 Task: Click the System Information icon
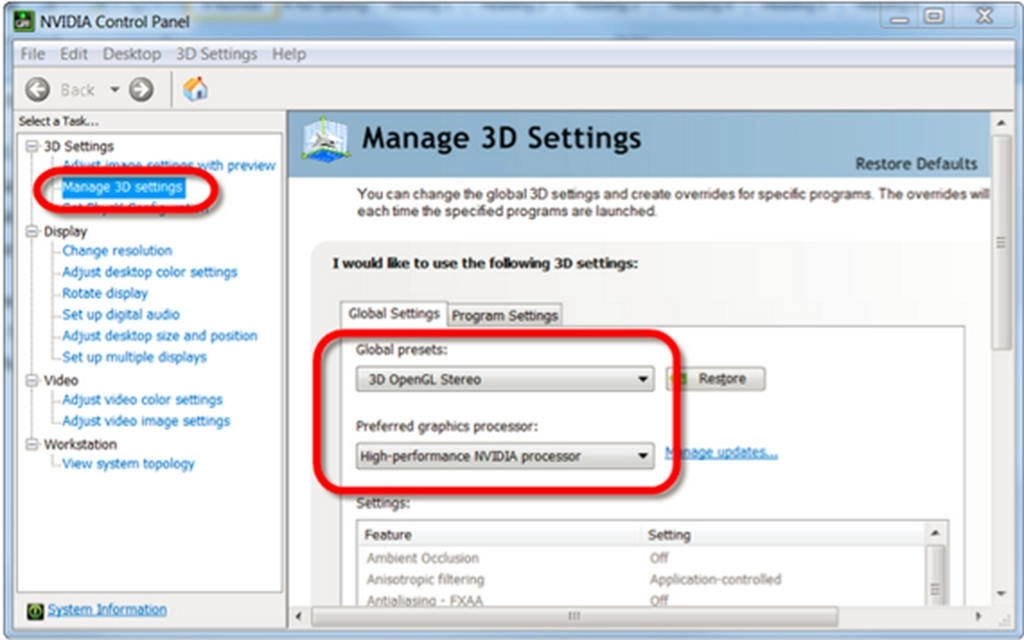click(35, 610)
